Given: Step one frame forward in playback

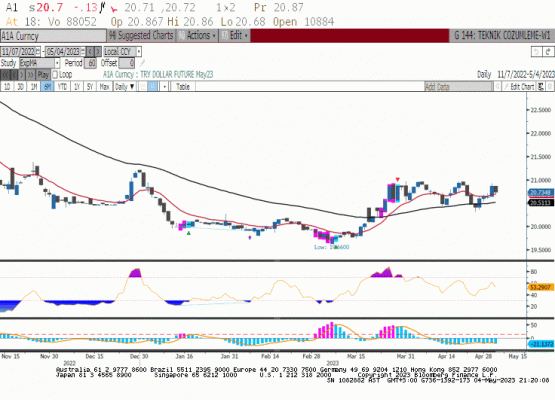Looking at the screenshot, I should (22, 75).
